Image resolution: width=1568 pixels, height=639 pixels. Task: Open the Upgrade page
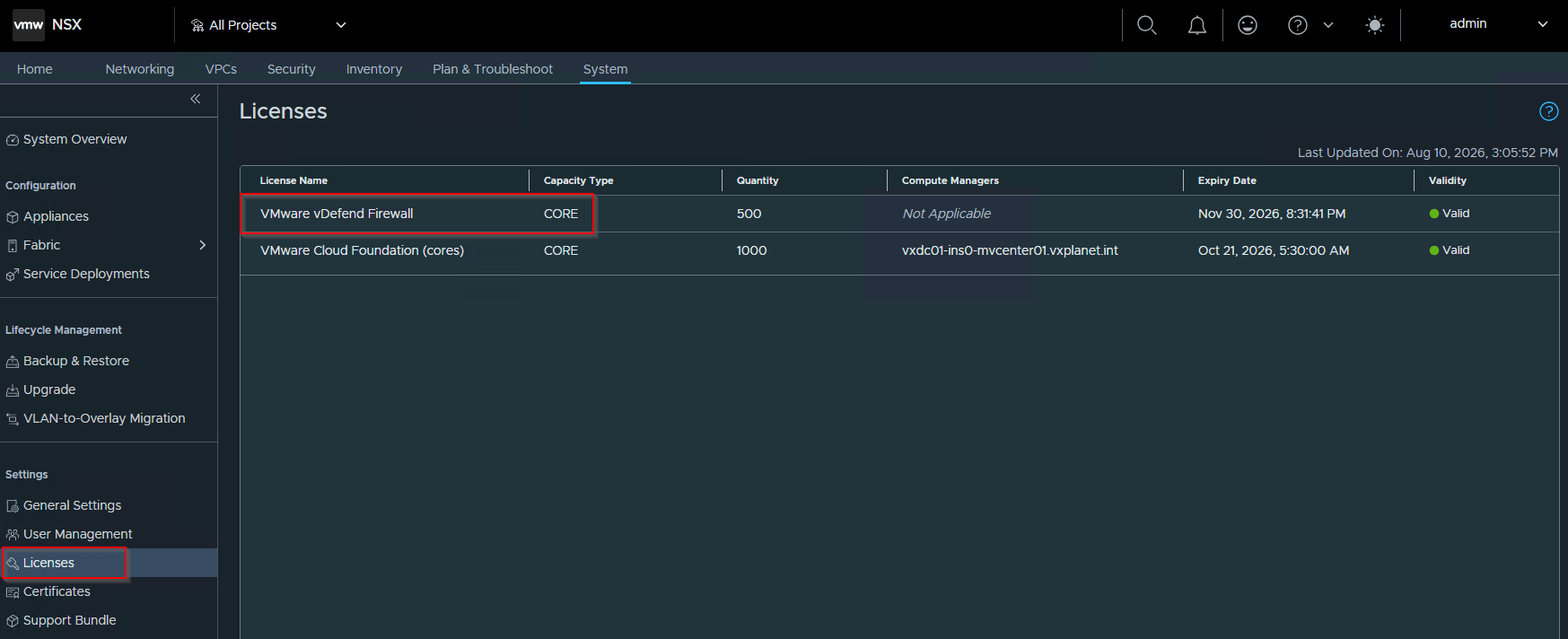coord(49,390)
